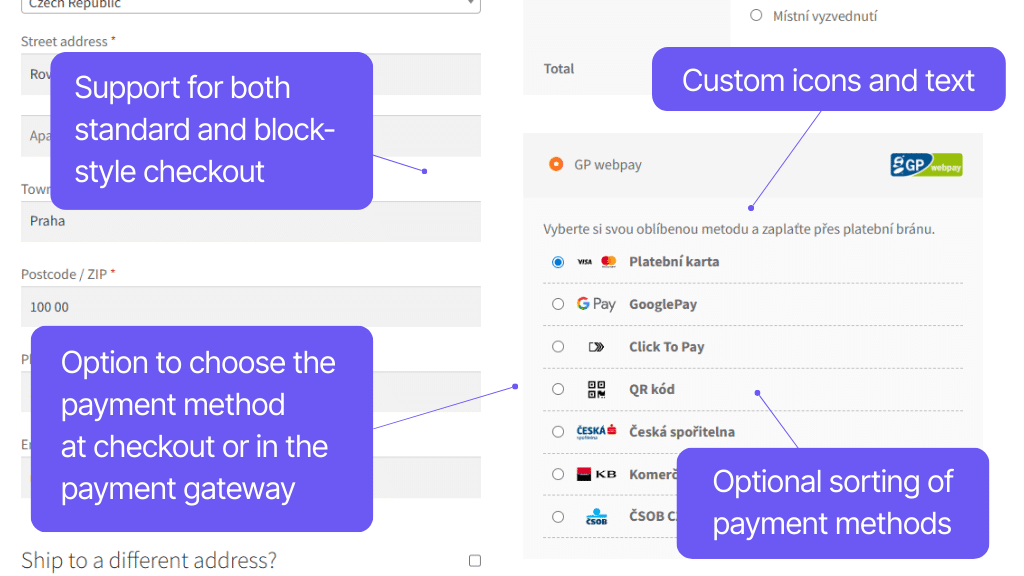Screen dimensions: 1024x576
Task: Select QR kód payment radio
Action: pos(558,389)
